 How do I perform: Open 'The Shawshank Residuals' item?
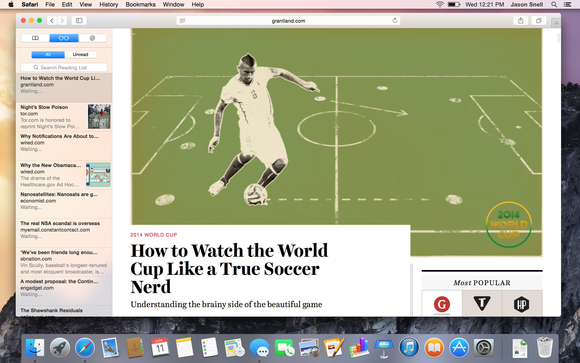point(64,311)
